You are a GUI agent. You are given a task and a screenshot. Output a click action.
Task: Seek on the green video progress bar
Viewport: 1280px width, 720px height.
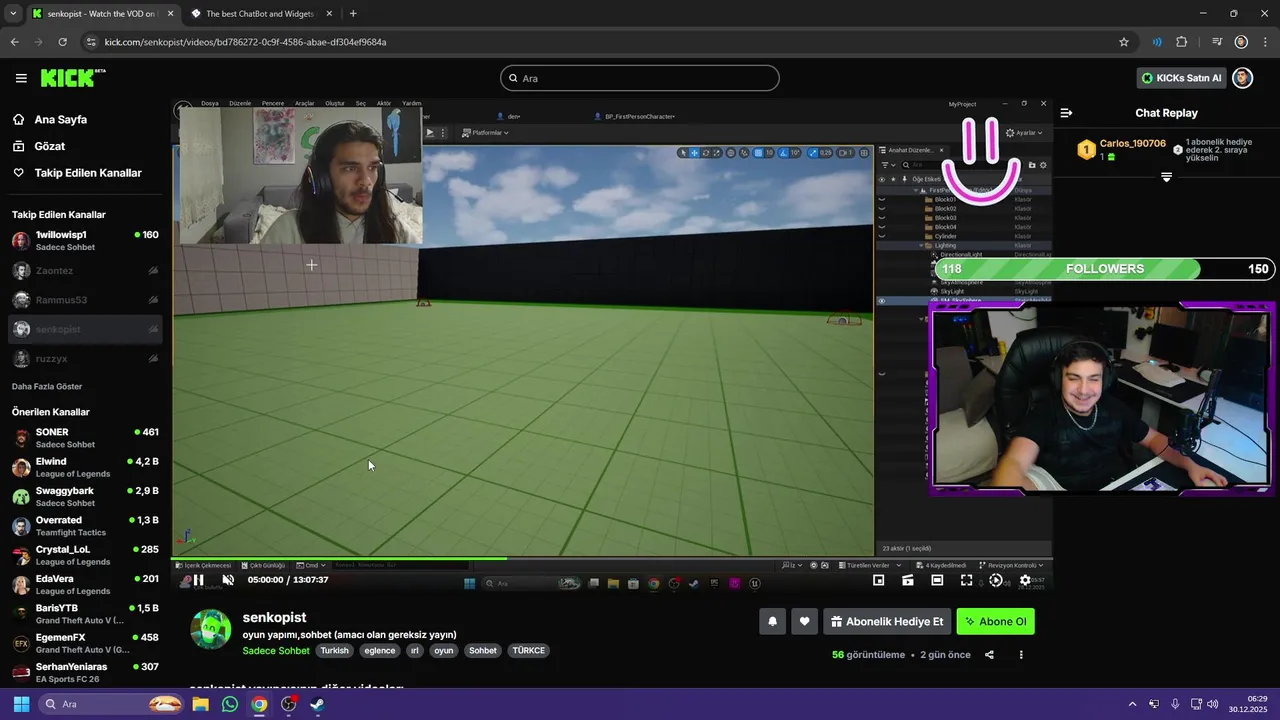tap(611, 559)
